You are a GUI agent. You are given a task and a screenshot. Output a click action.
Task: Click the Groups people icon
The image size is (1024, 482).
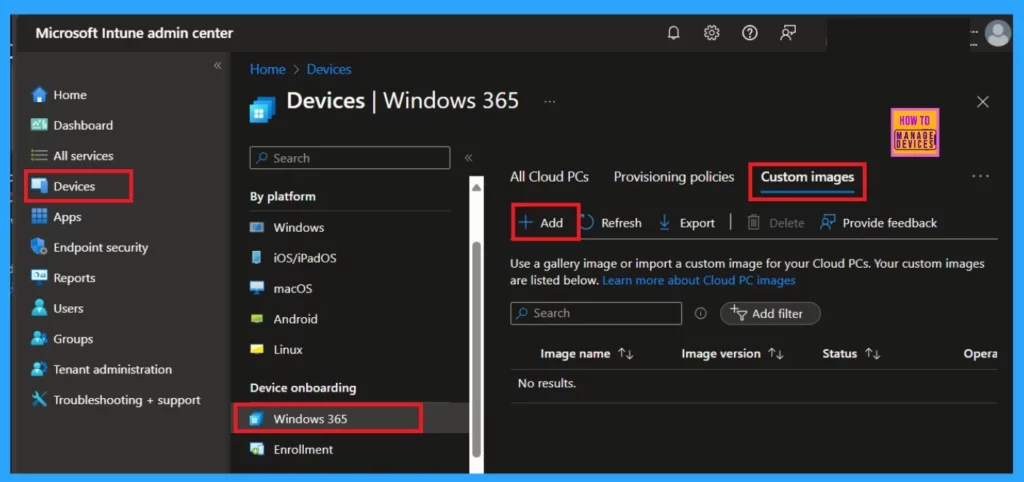pos(40,338)
